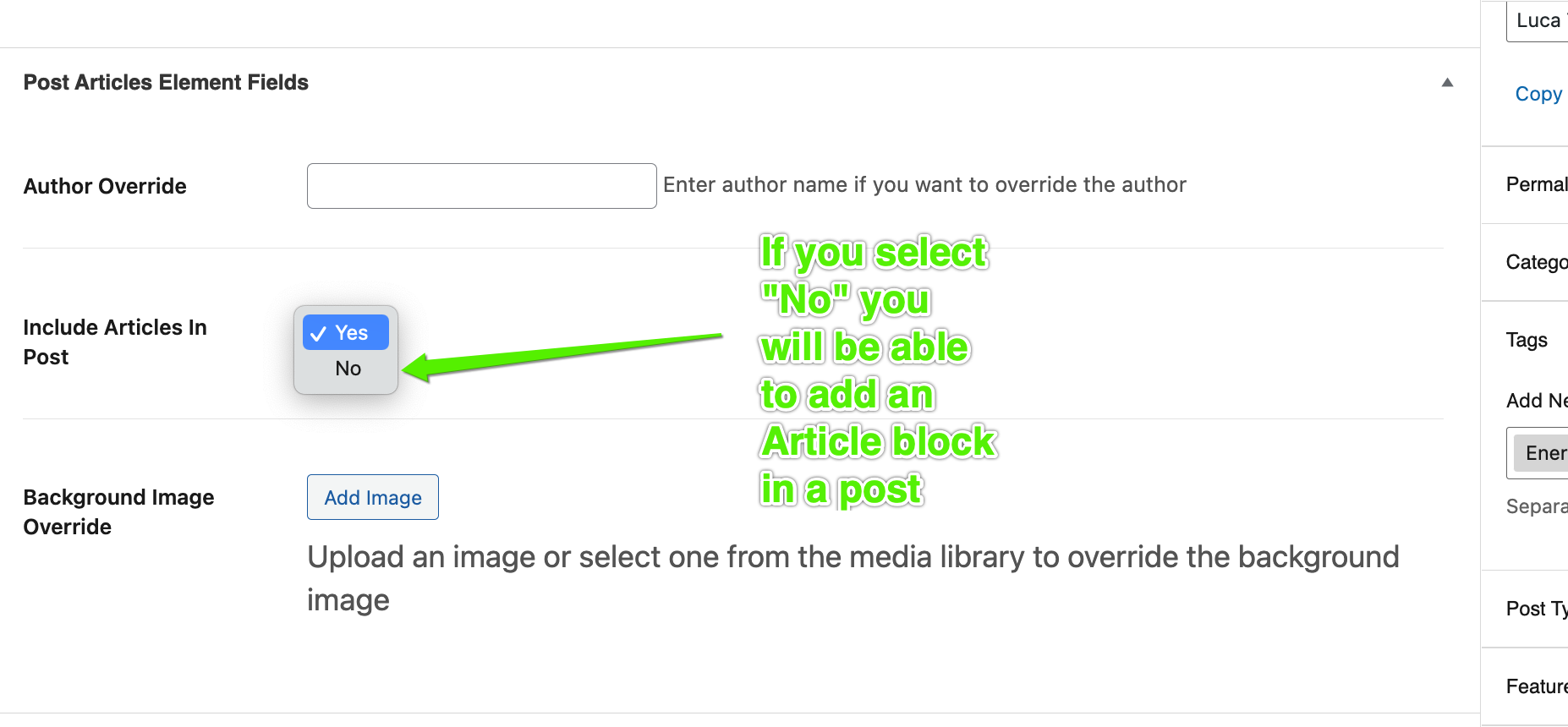Click the Post Articles Element Fields heading
Viewport: 1568px width, 727px height.
point(166,82)
